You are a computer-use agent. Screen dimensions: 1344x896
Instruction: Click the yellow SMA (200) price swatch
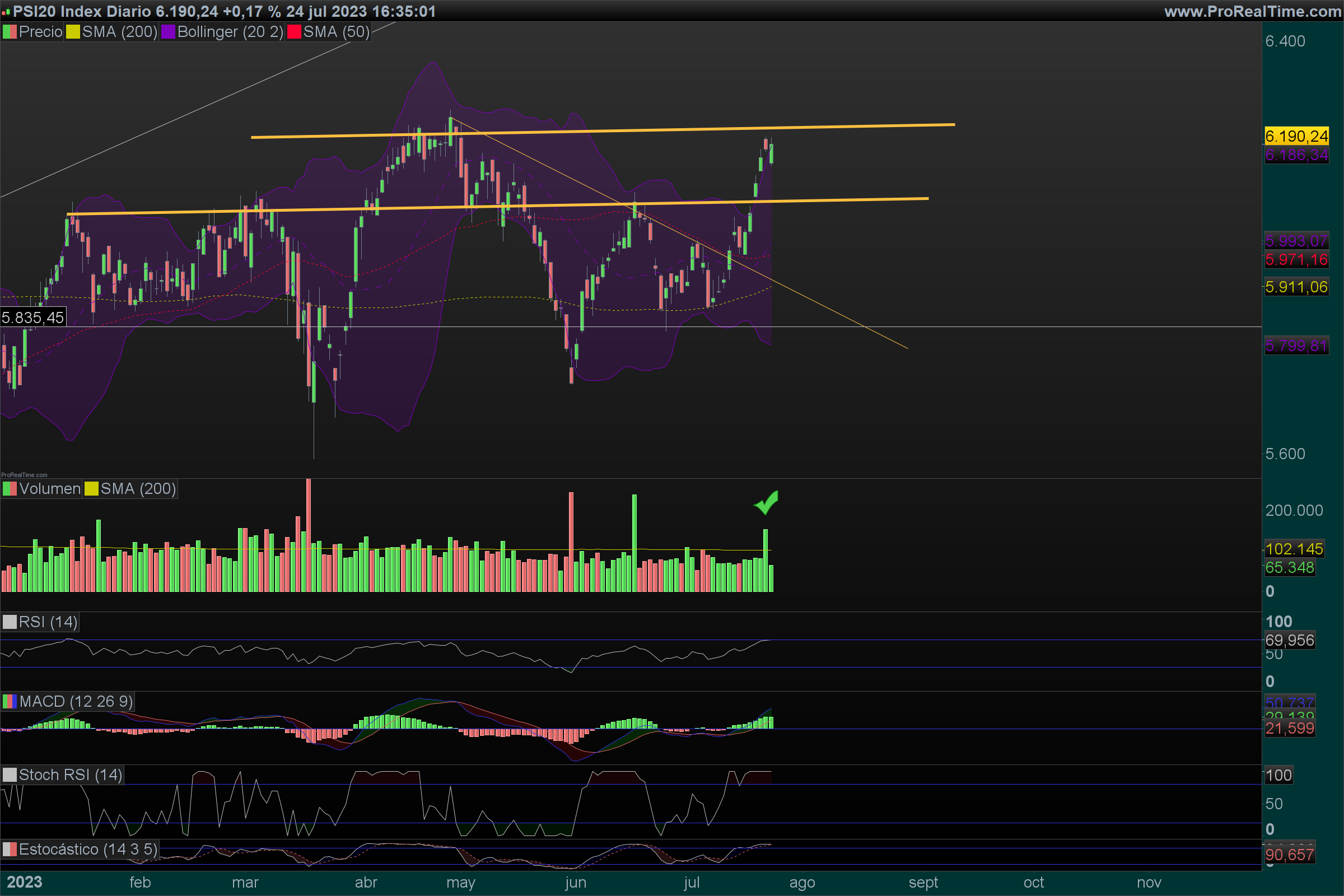tap(73, 32)
